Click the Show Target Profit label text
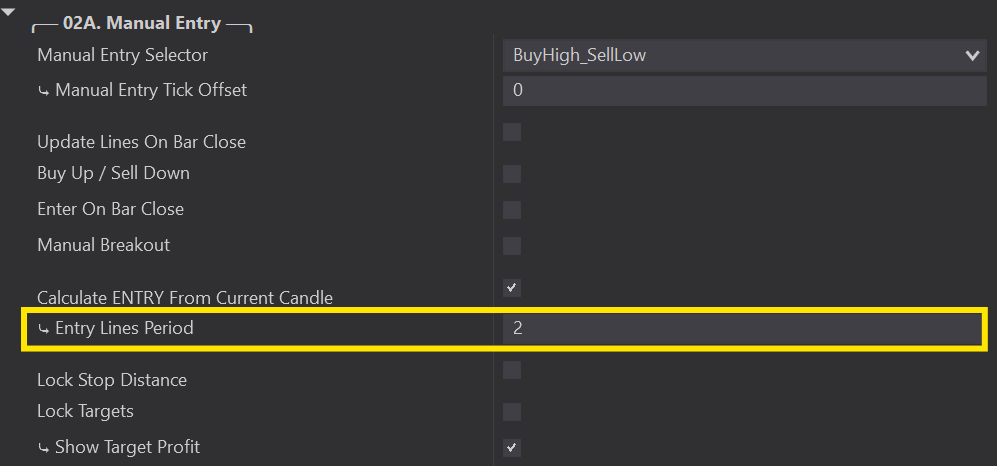Image resolution: width=997 pixels, height=466 pixels. tap(127, 447)
